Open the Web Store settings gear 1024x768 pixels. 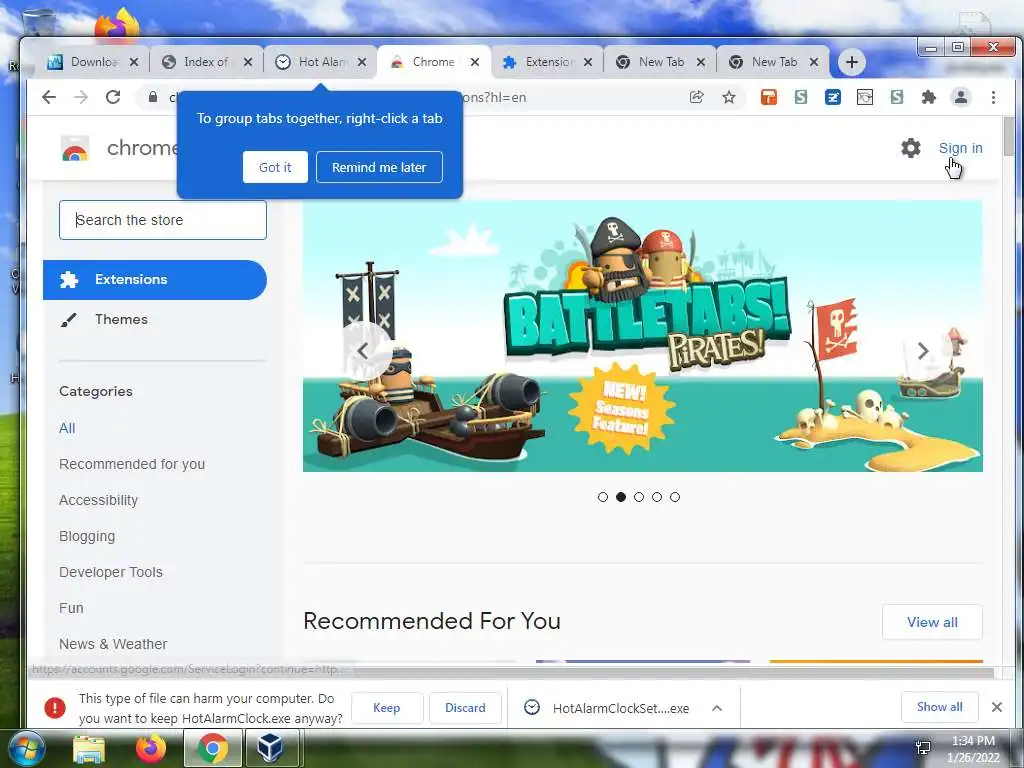[911, 148]
